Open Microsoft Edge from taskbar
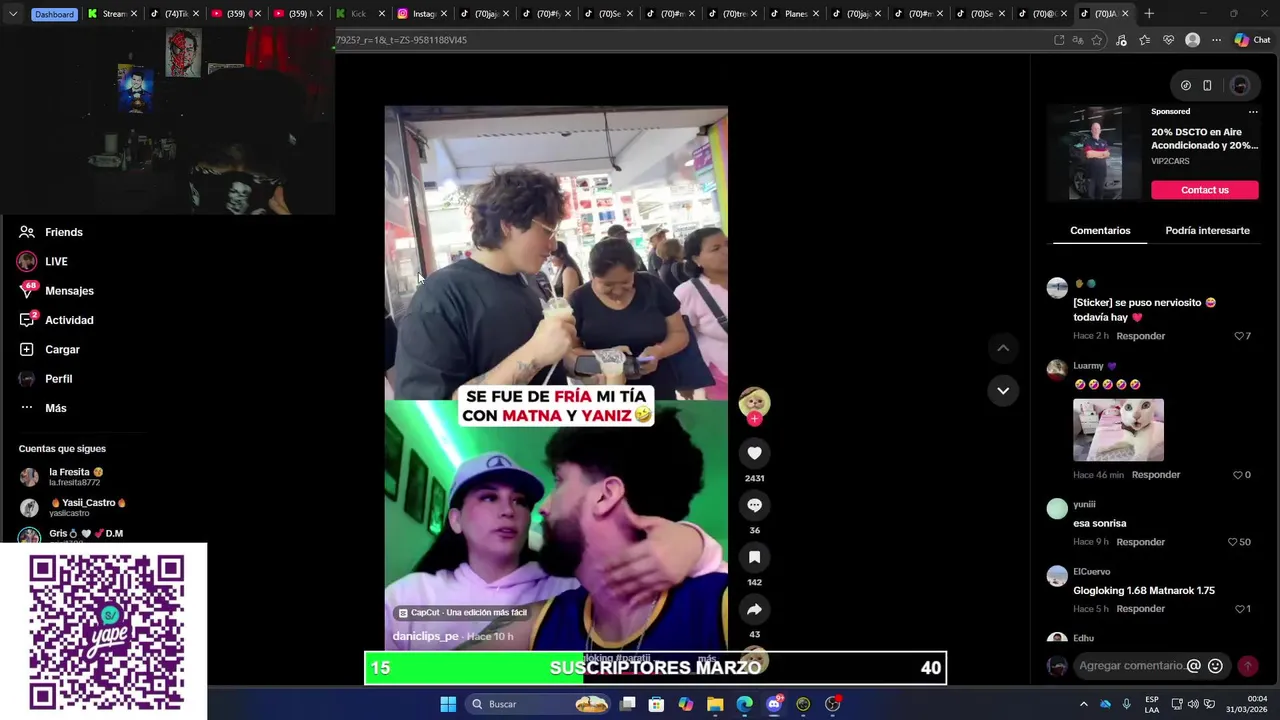This screenshot has height=720, width=1280. coord(744,704)
